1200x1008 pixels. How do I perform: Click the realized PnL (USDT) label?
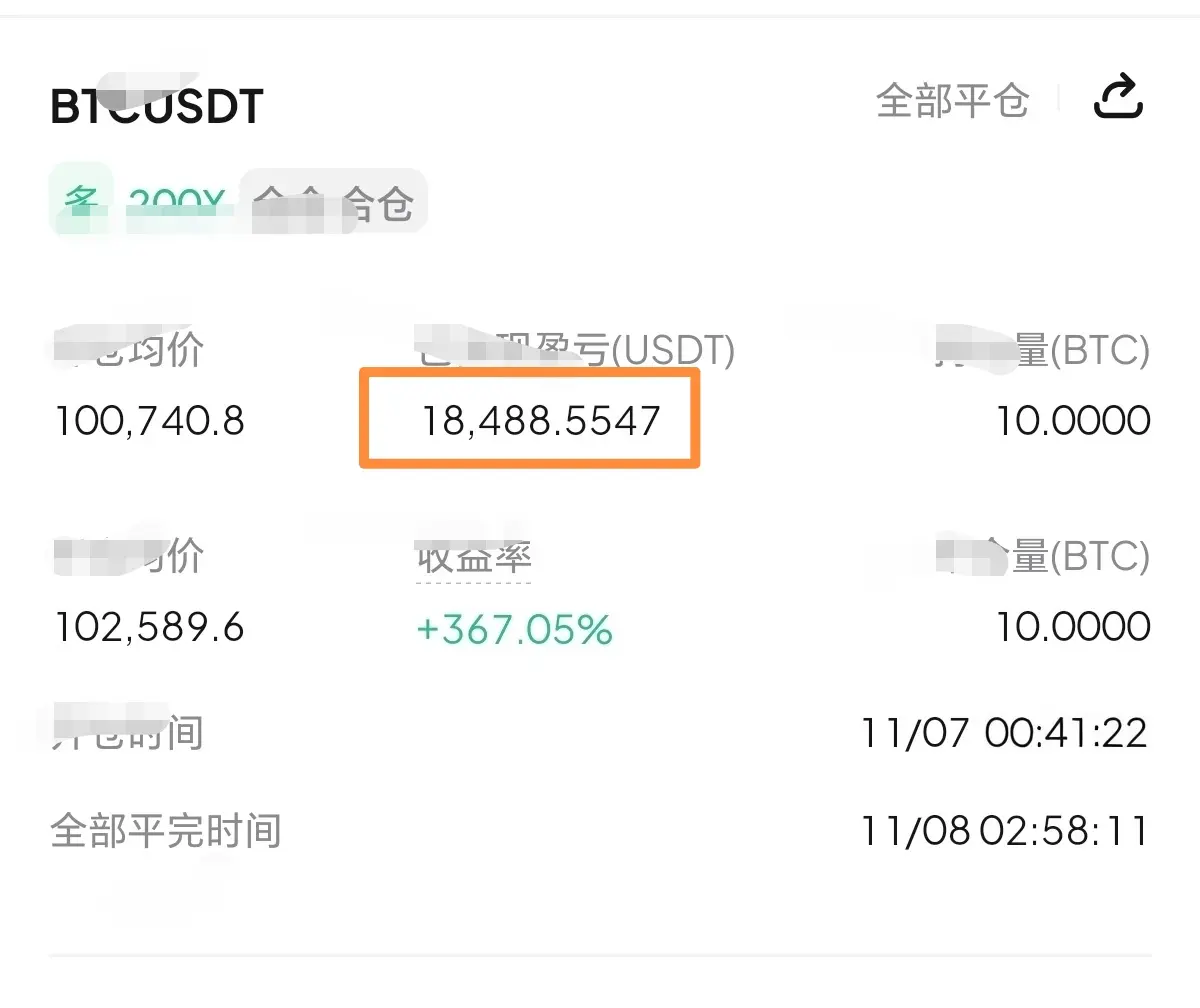coord(575,351)
